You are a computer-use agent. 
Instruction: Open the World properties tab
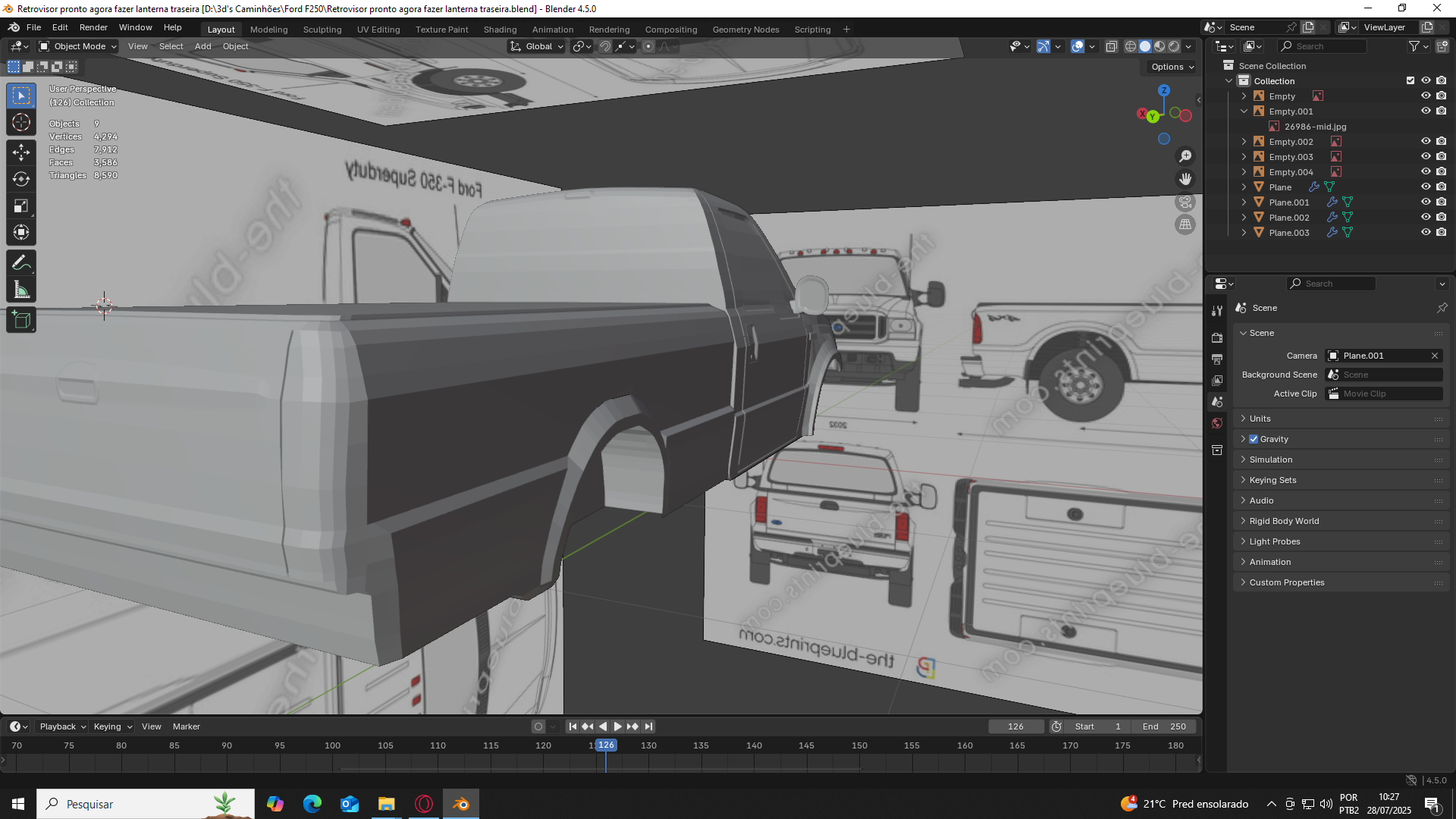click(1217, 424)
